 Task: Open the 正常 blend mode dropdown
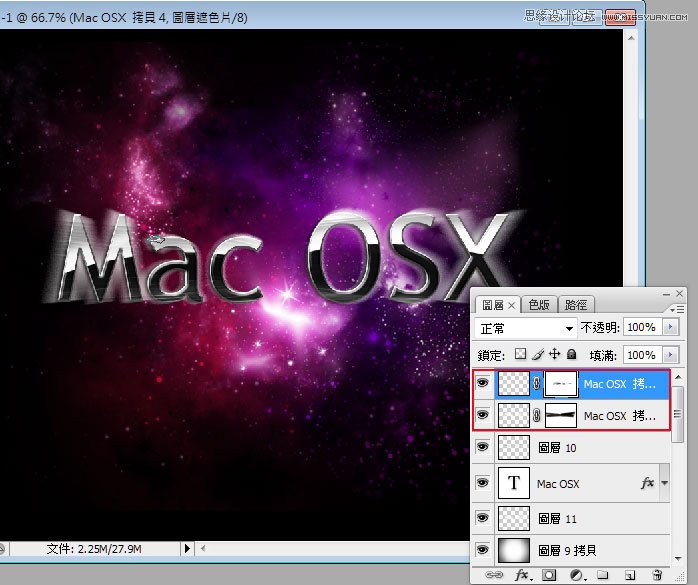coord(525,329)
